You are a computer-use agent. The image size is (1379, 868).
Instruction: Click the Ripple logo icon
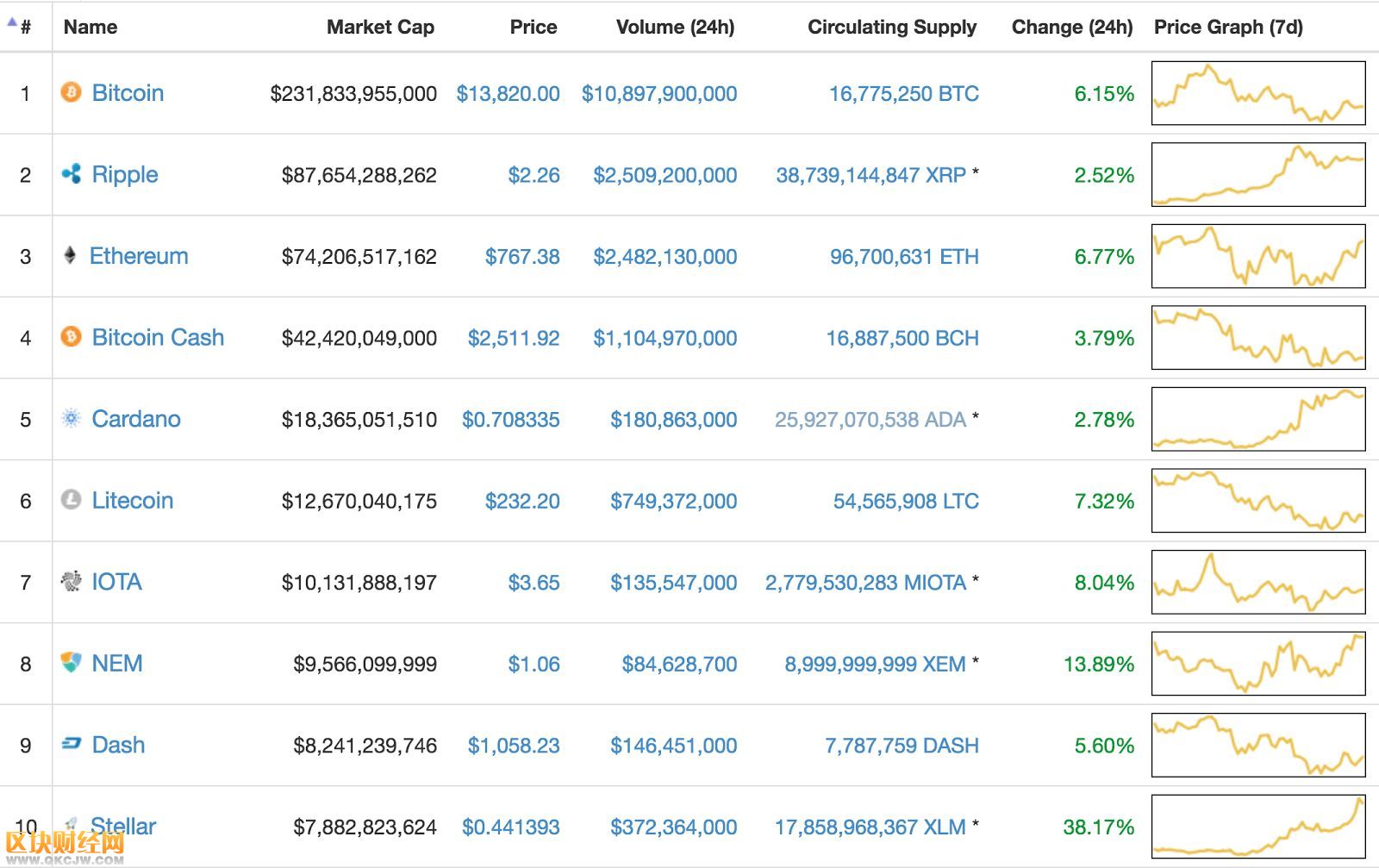click(71, 174)
